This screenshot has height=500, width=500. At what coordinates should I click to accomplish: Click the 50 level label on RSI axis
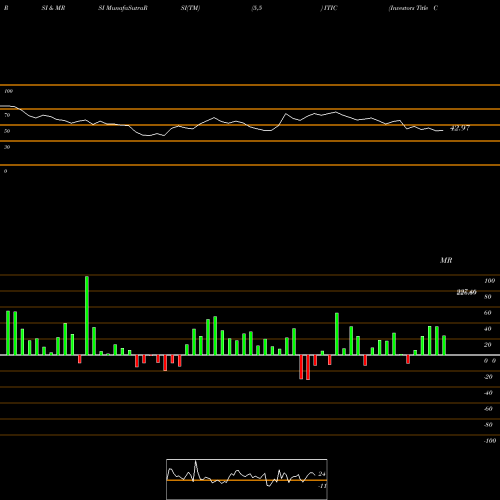(x=7, y=131)
